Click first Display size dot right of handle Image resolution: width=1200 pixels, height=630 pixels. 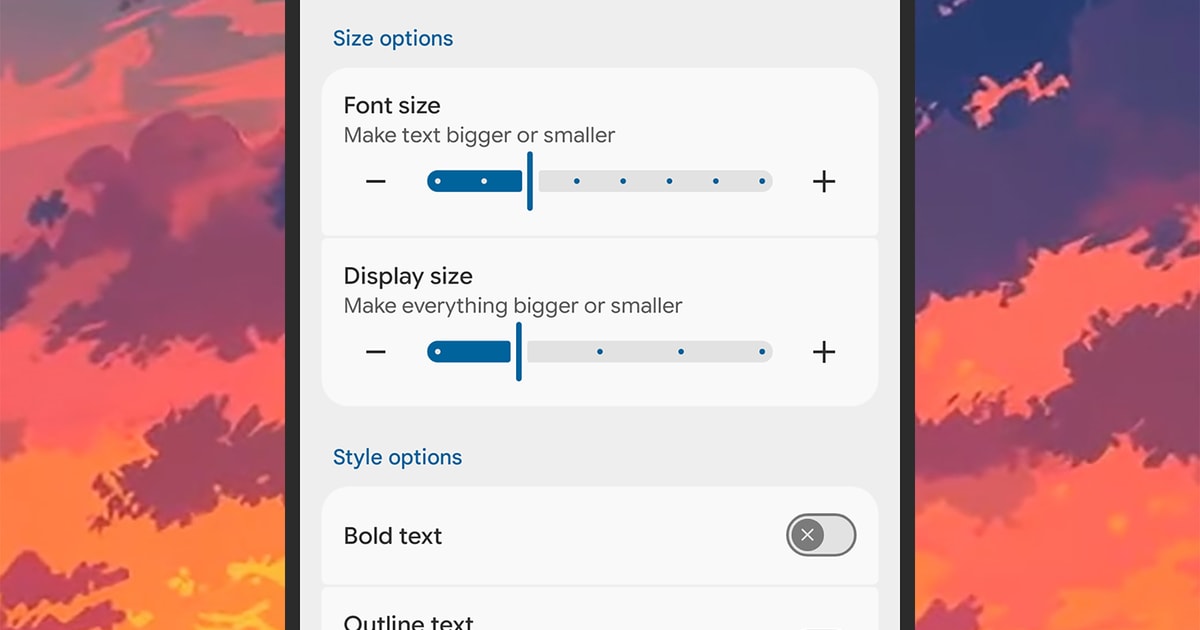coord(599,352)
